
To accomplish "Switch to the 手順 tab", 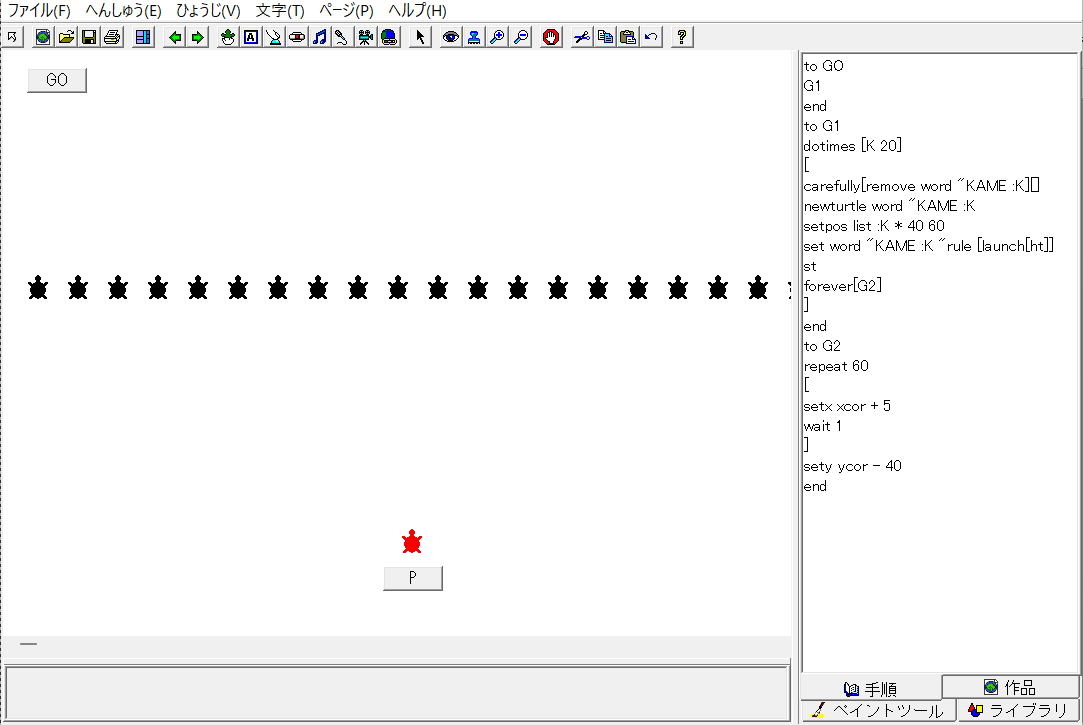I will point(870,688).
